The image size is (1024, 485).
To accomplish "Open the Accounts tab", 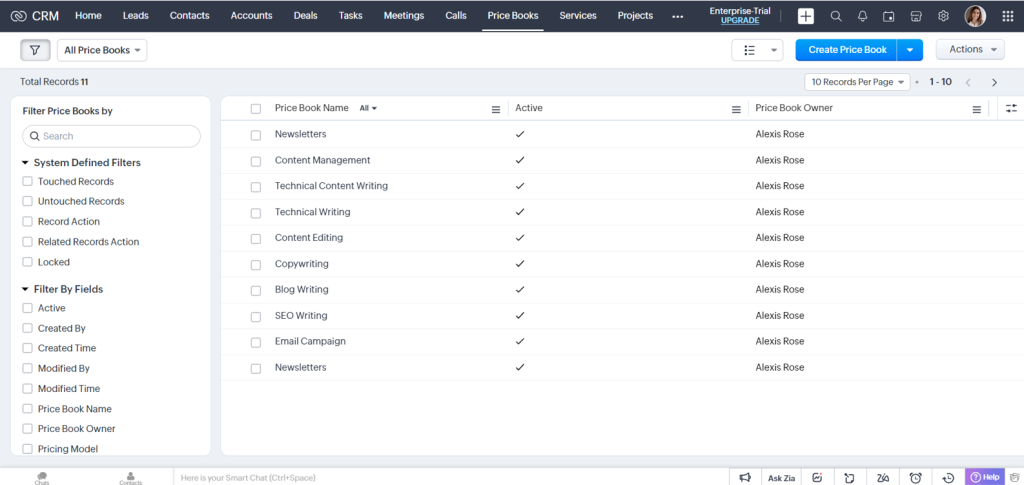I will point(251,16).
